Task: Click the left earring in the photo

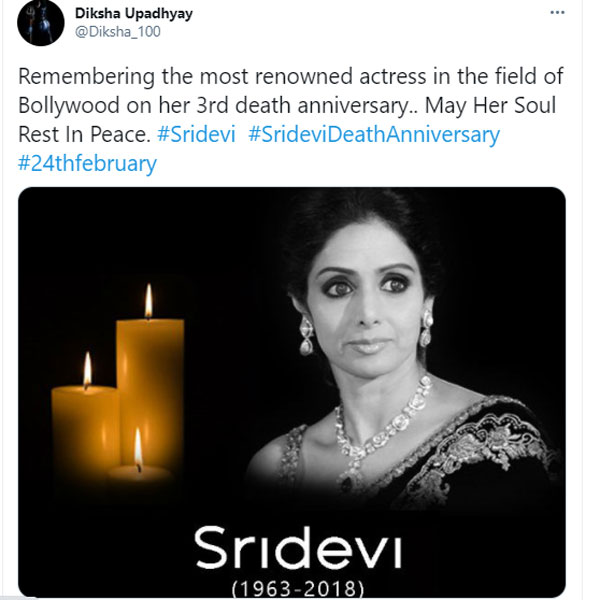Action: pyautogui.click(x=306, y=333)
